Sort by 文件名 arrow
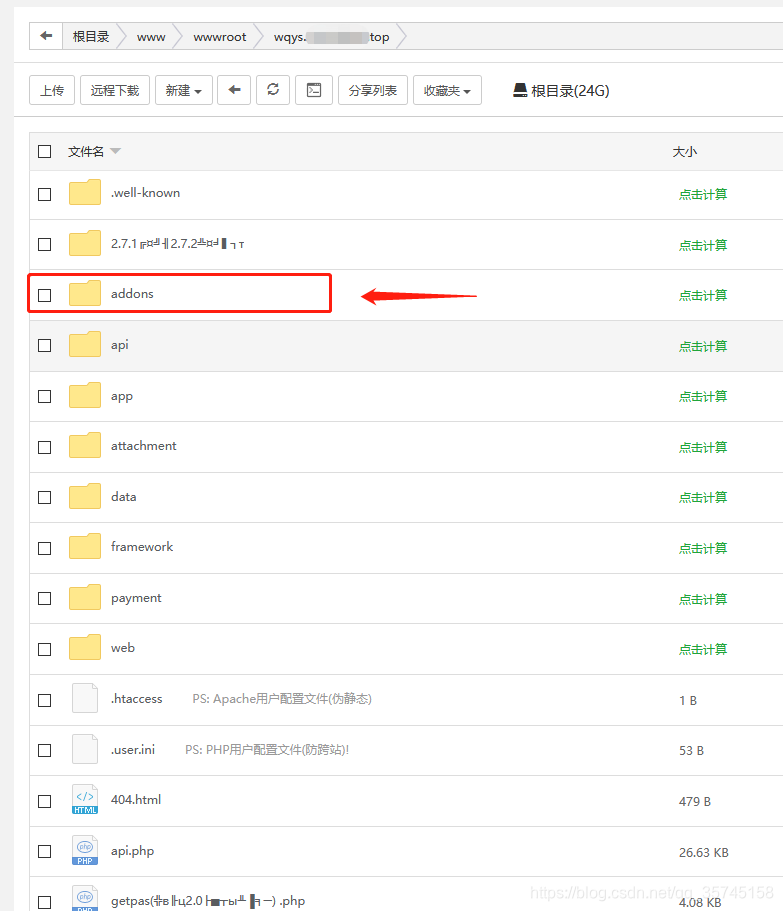 click(x=116, y=151)
